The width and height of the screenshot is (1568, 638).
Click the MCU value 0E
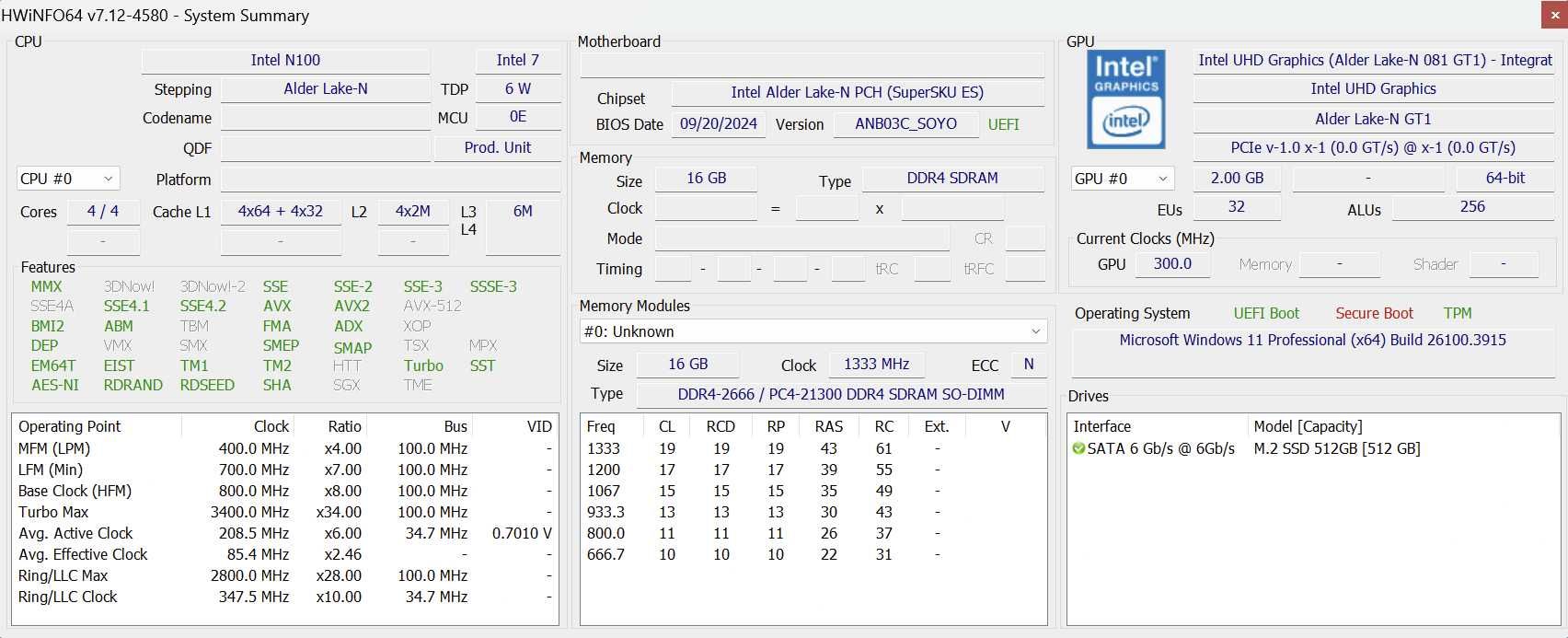pyautogui.click(x=518, y=117)
